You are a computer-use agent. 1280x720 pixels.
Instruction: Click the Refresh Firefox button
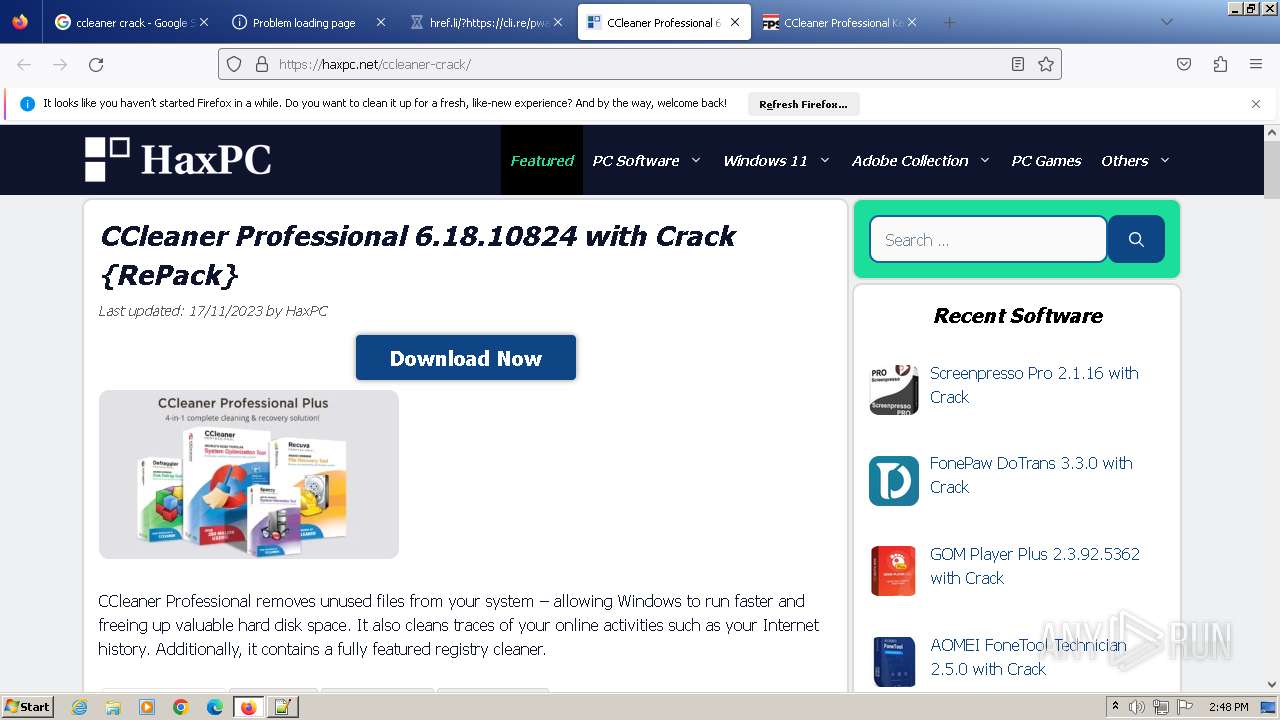(803, 104)
